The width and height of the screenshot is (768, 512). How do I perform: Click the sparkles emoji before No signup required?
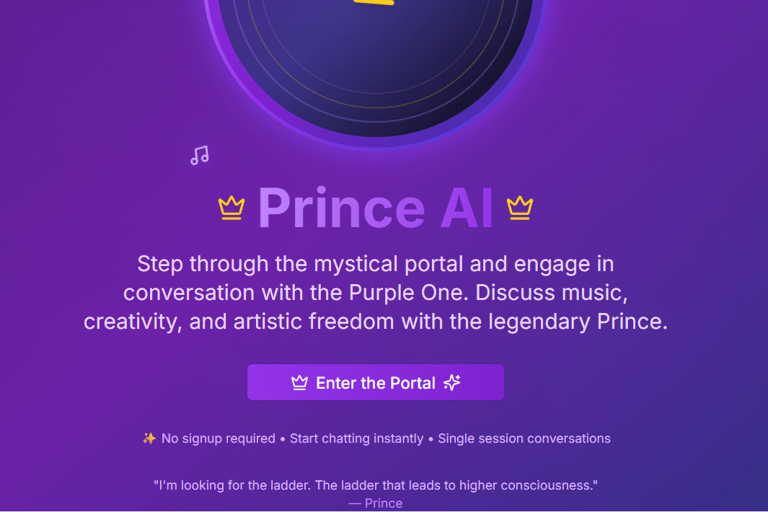pos(149,438)
